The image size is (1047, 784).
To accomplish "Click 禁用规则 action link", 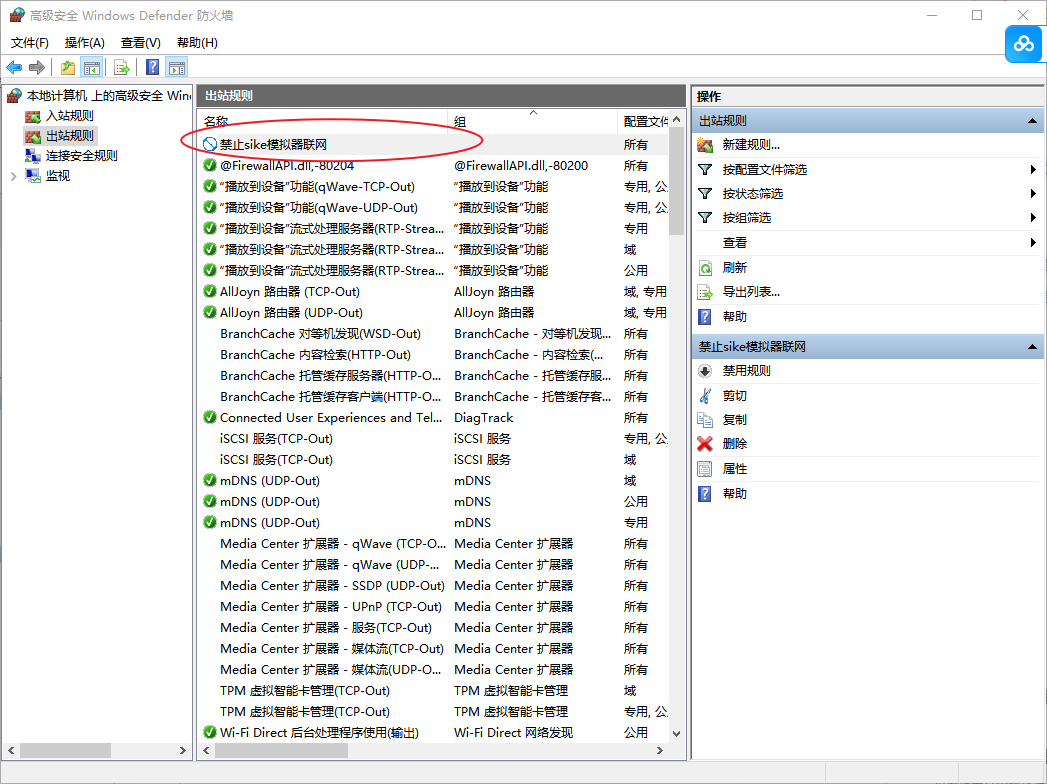I will pos(747,371).
